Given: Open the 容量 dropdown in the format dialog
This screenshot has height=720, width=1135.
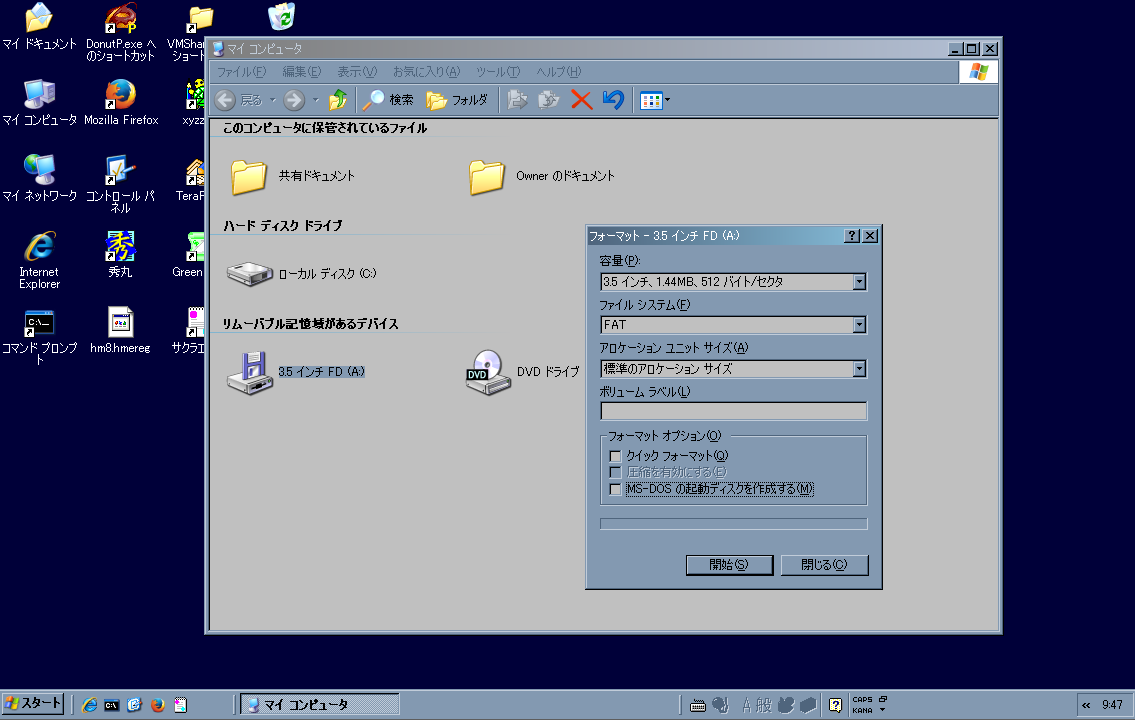Looking at the screenshot, I should point(858,281).
